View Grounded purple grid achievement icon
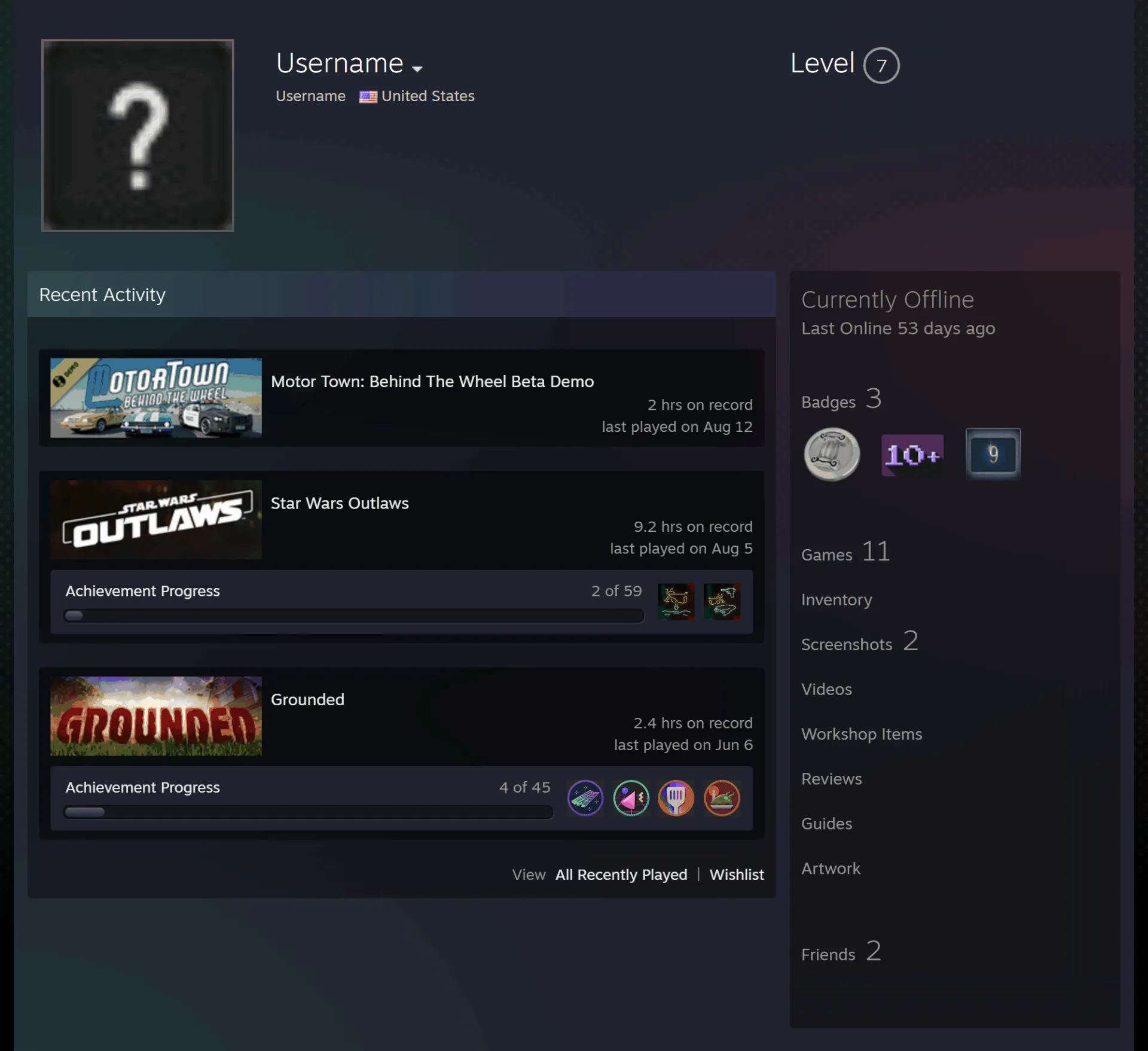Image resolution: width=1148 pixels, height=1051 pixels. (585, 797)
